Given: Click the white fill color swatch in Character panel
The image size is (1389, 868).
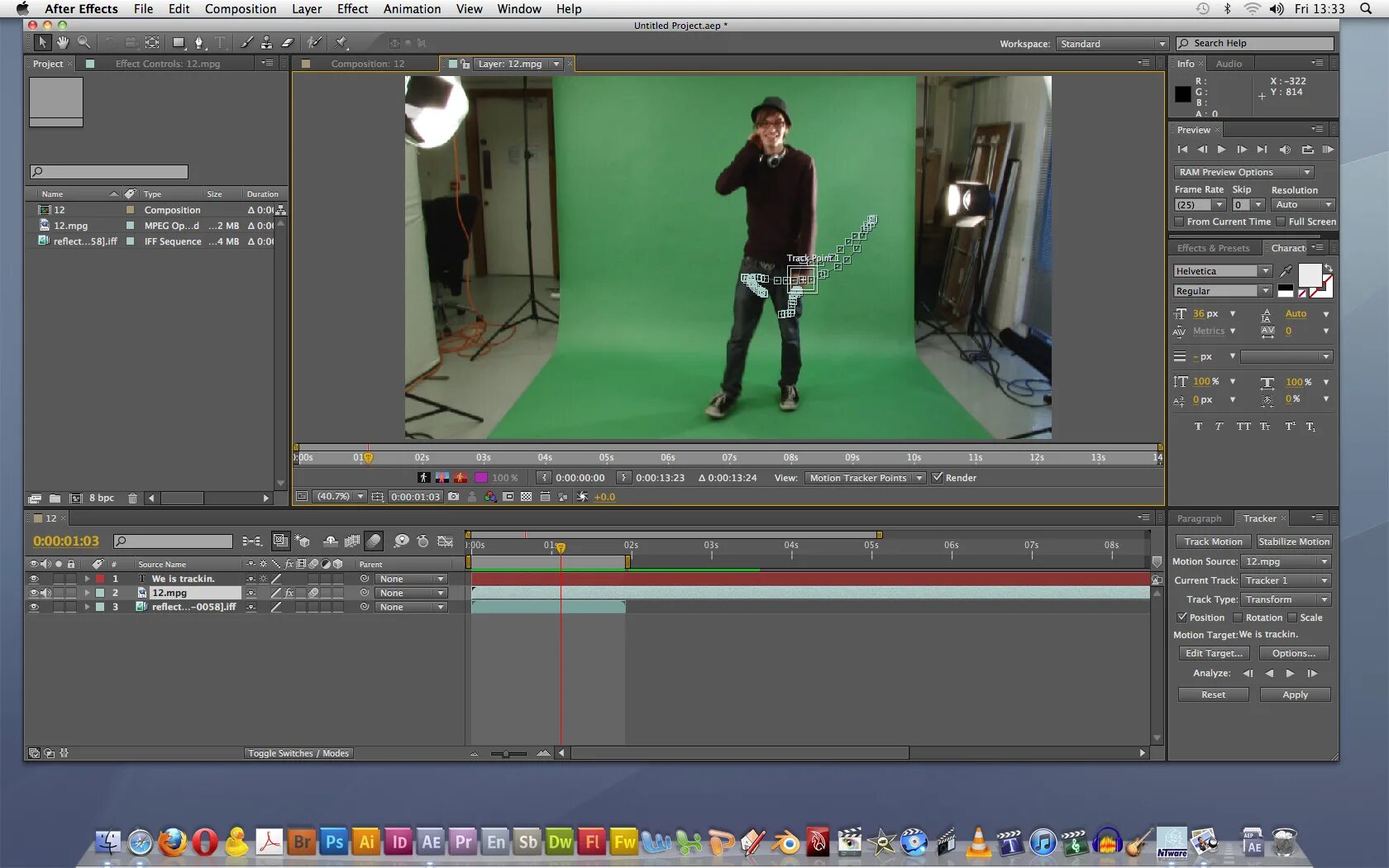Looking at the screenshot, I should pyautogui.click(x=1310, y=275).
